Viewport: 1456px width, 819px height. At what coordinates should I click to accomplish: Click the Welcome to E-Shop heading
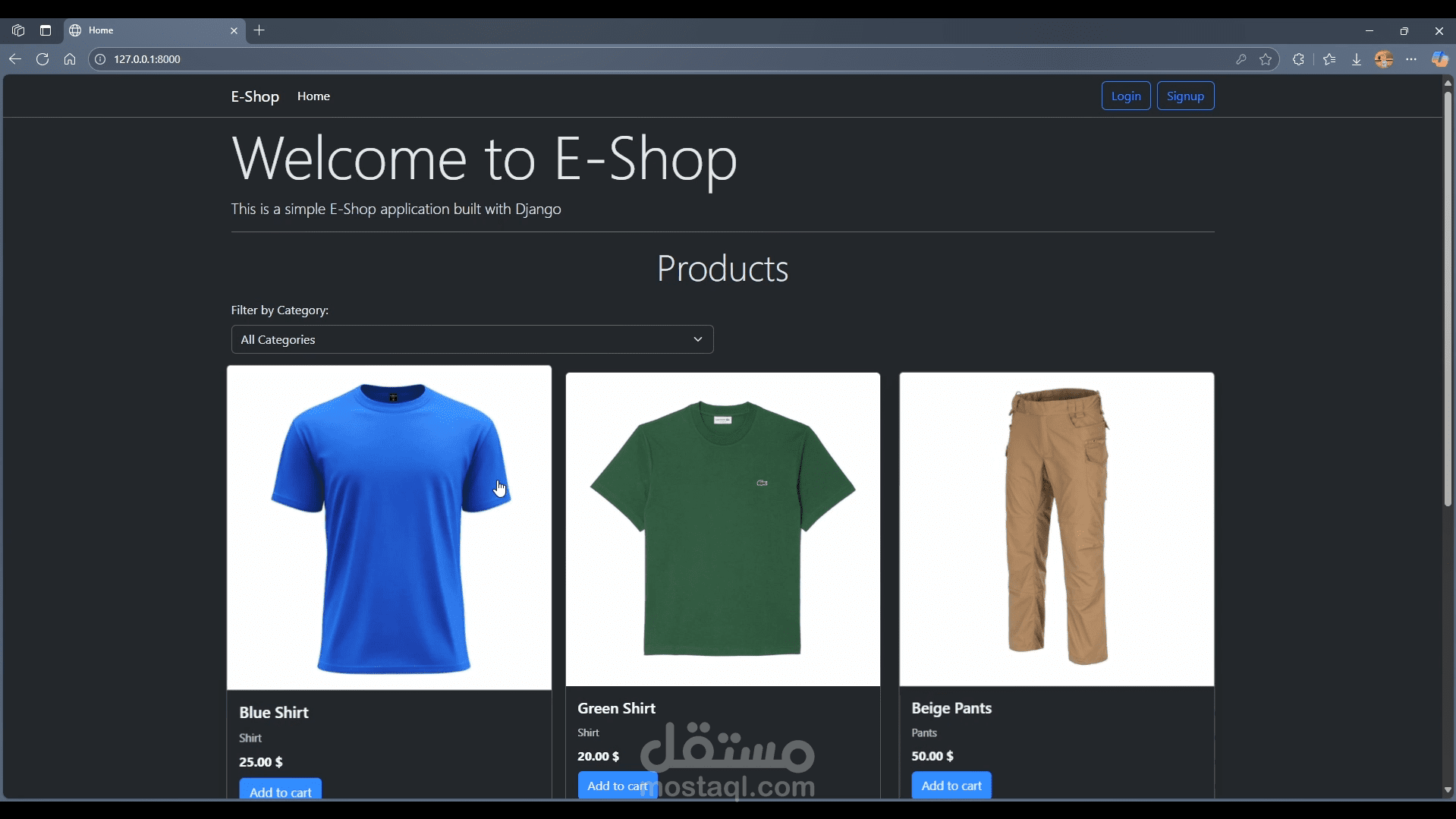484,159
